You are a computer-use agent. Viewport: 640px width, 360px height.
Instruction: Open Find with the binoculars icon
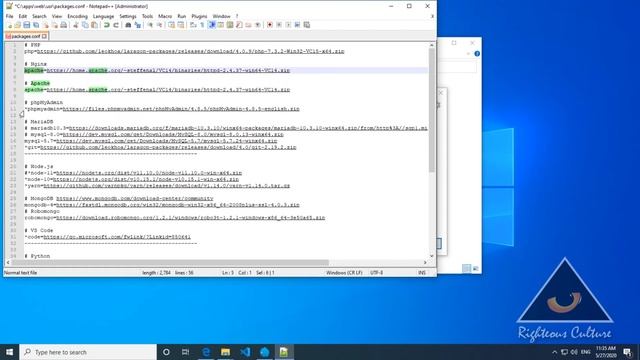pyautogui.click(x=128, y=25)
